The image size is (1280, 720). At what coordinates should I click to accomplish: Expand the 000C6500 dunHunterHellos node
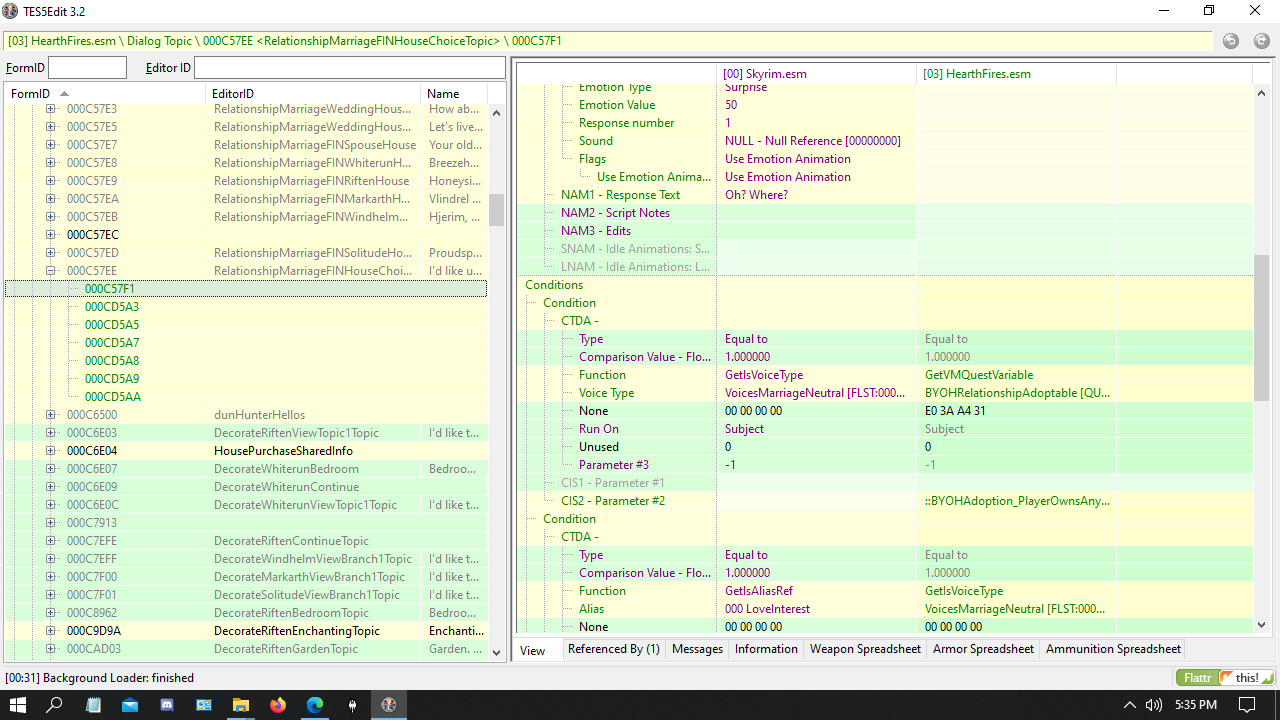tap(51, 415)
